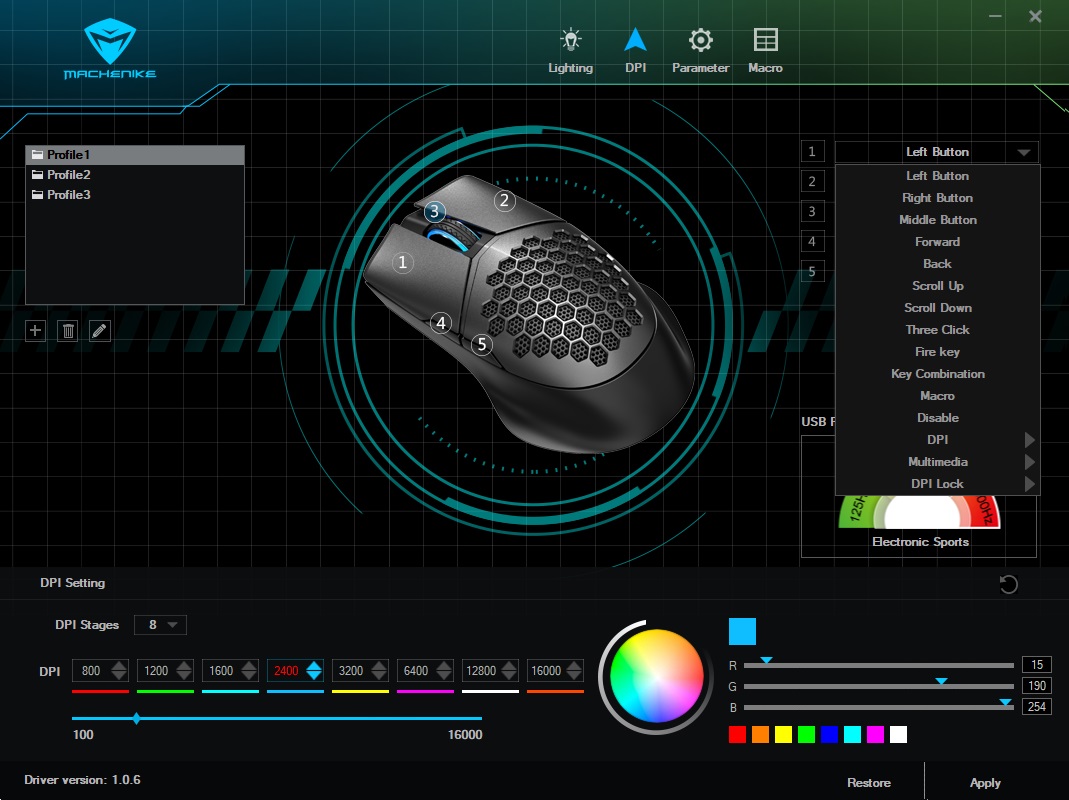Viewport: 1069px width, 800px height.
Task: Choose the red preset color swatch
Action: point(737,735)
